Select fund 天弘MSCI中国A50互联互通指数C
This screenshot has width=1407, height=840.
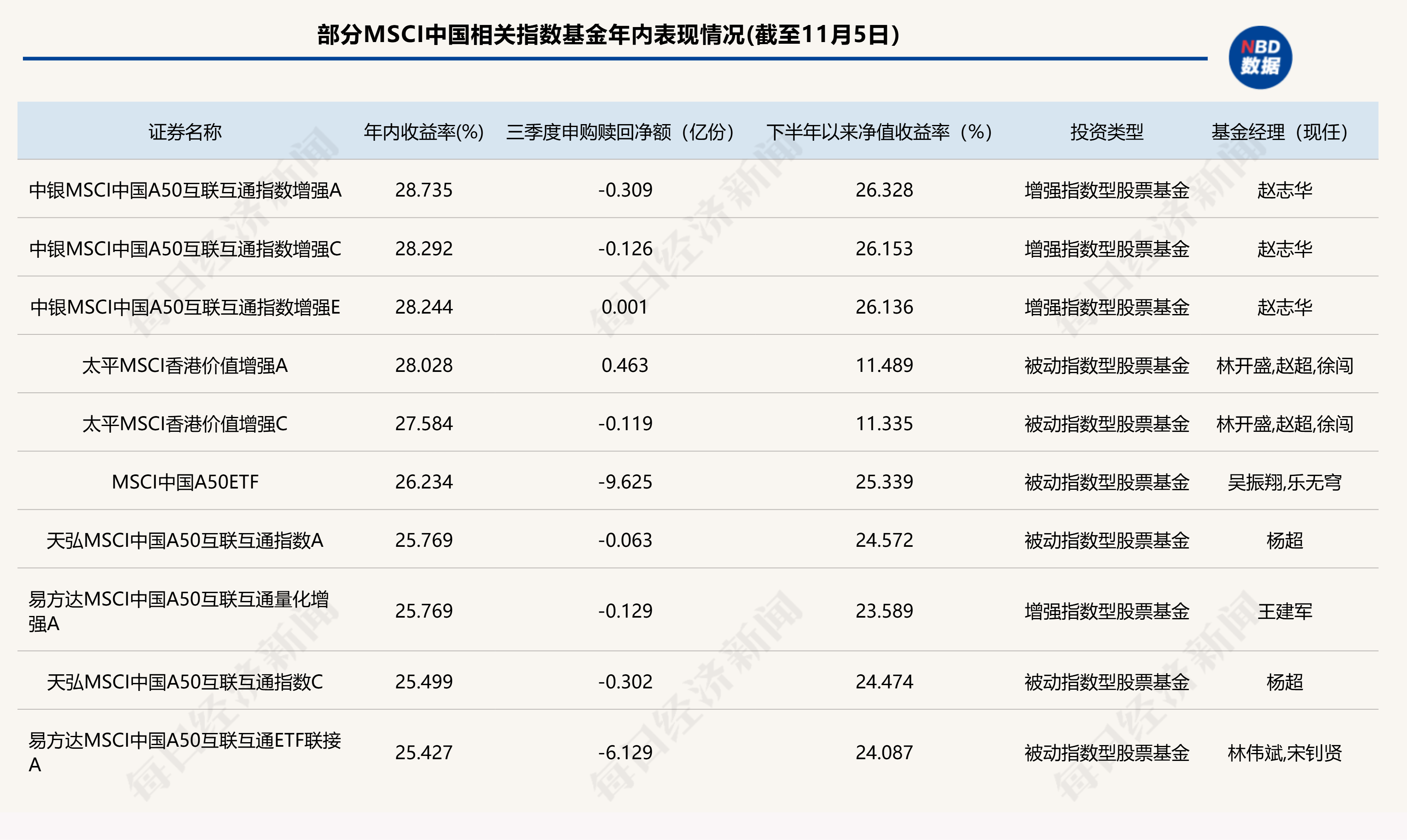(x=187, y=683)
